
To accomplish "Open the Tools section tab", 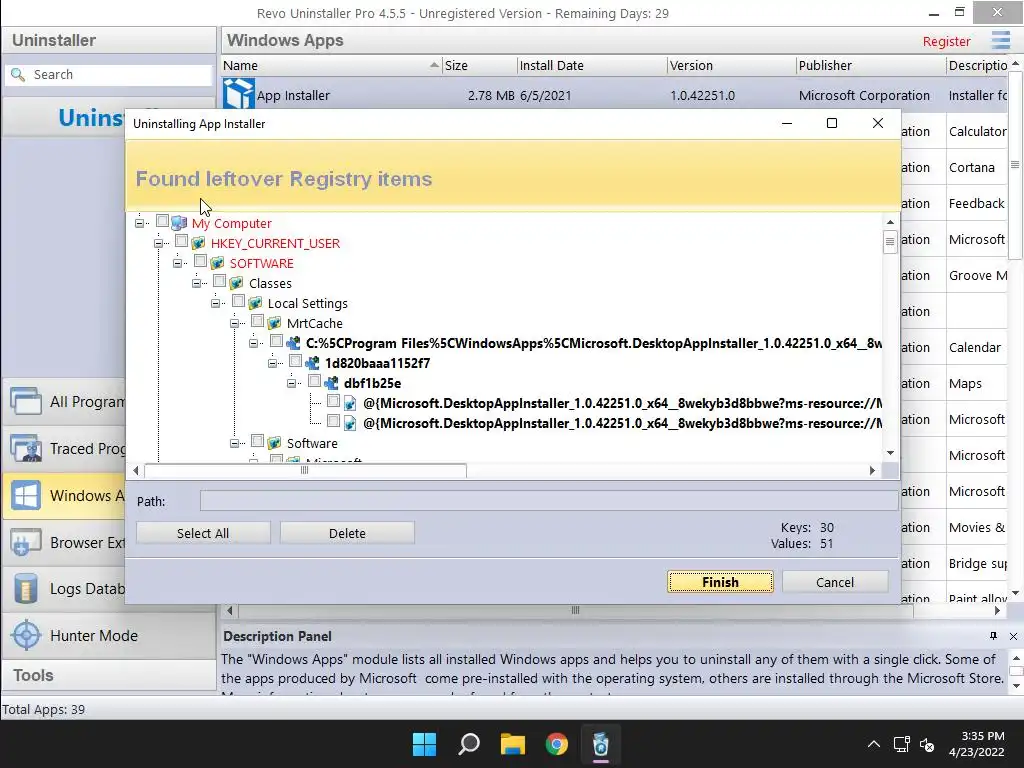I will click(x=108, y=675).
